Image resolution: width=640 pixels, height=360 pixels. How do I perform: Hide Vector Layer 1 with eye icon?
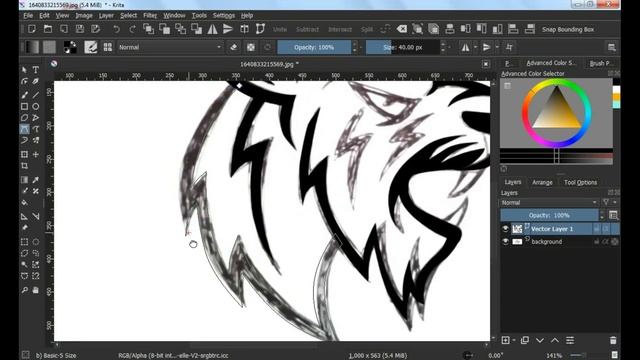point(505,229)
